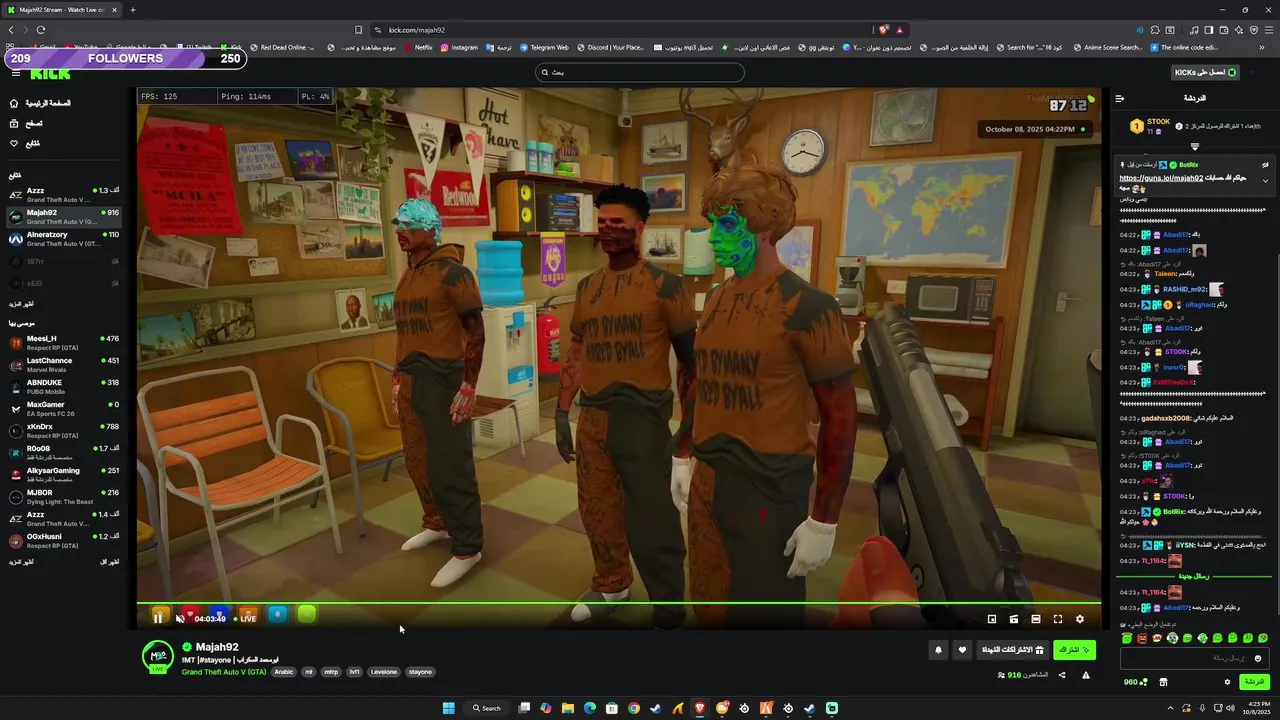Open the channel shop store icon
Image resolution: width=1280 pixels, height=720 pixels.
click(1163, 682)
